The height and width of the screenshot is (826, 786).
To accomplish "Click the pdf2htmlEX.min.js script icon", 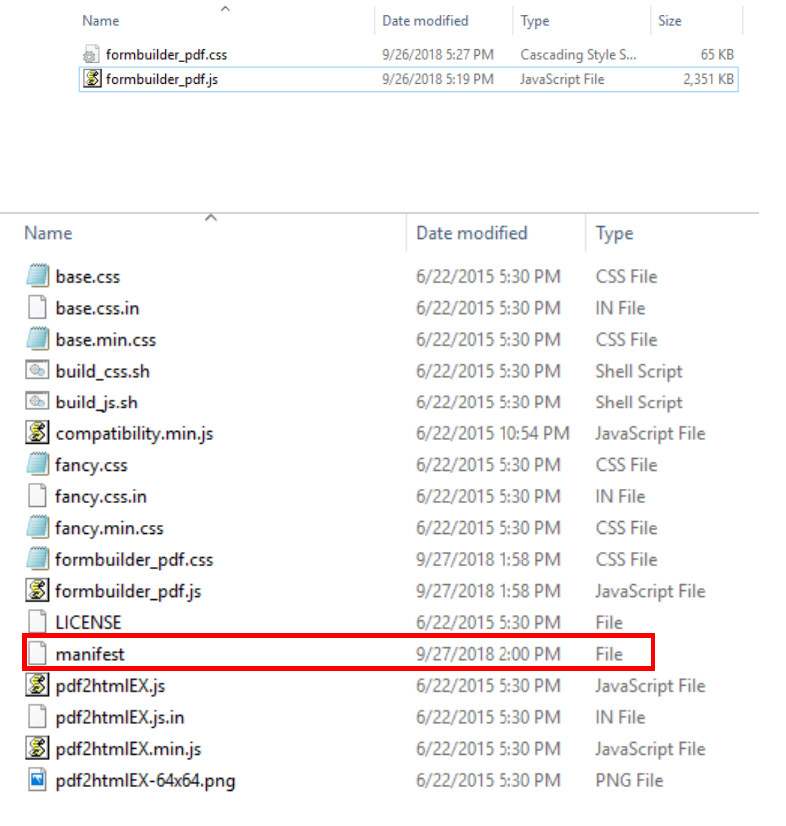I will (x=37, y=749).
